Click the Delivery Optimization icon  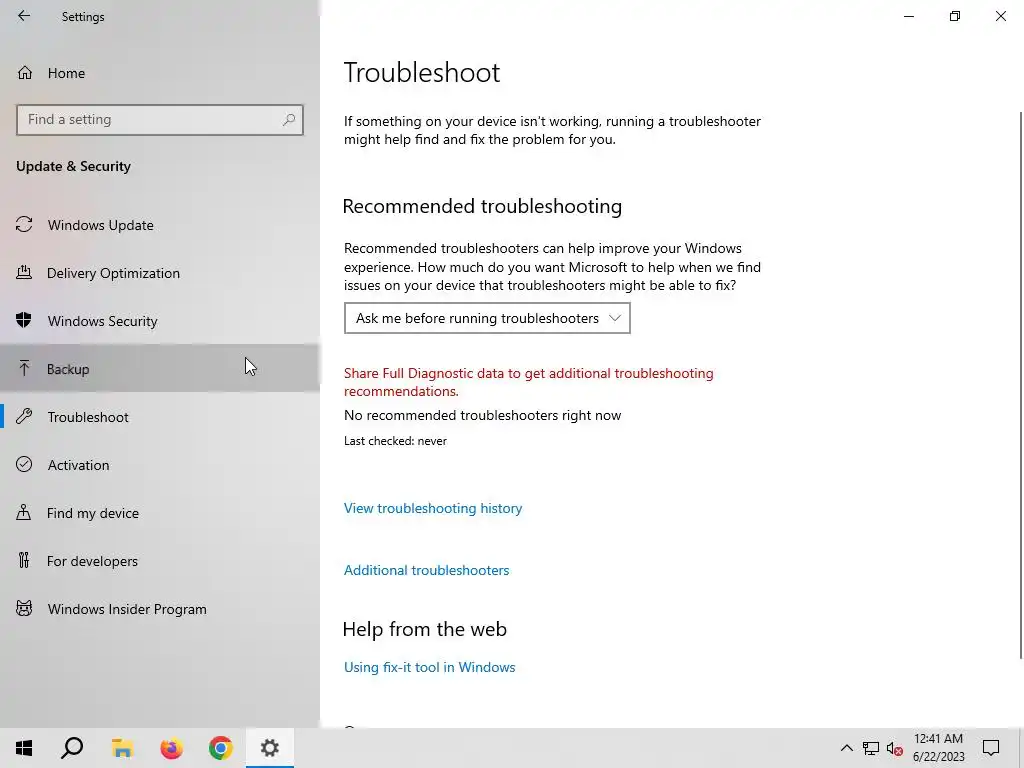[24, 273]
